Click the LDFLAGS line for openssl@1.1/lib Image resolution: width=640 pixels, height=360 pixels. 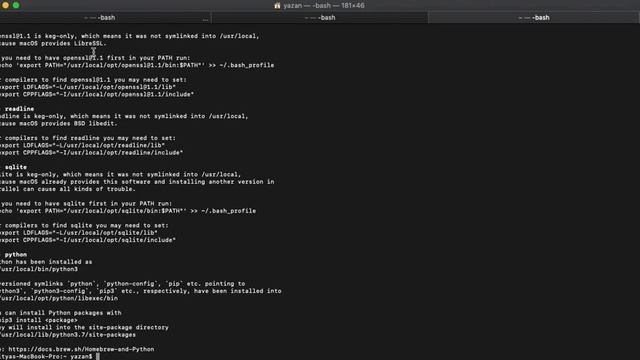pos(88,87)
